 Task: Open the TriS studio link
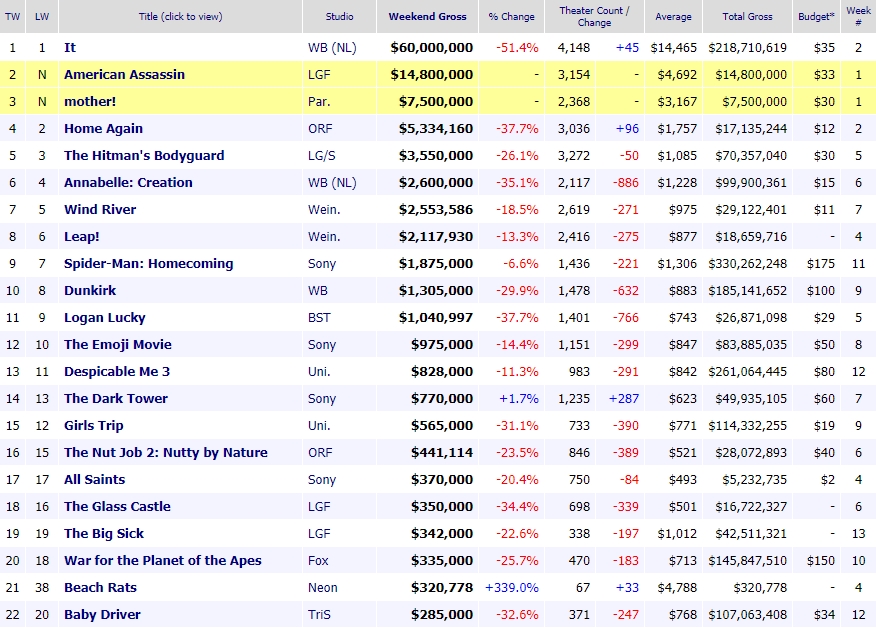(319, 614)
